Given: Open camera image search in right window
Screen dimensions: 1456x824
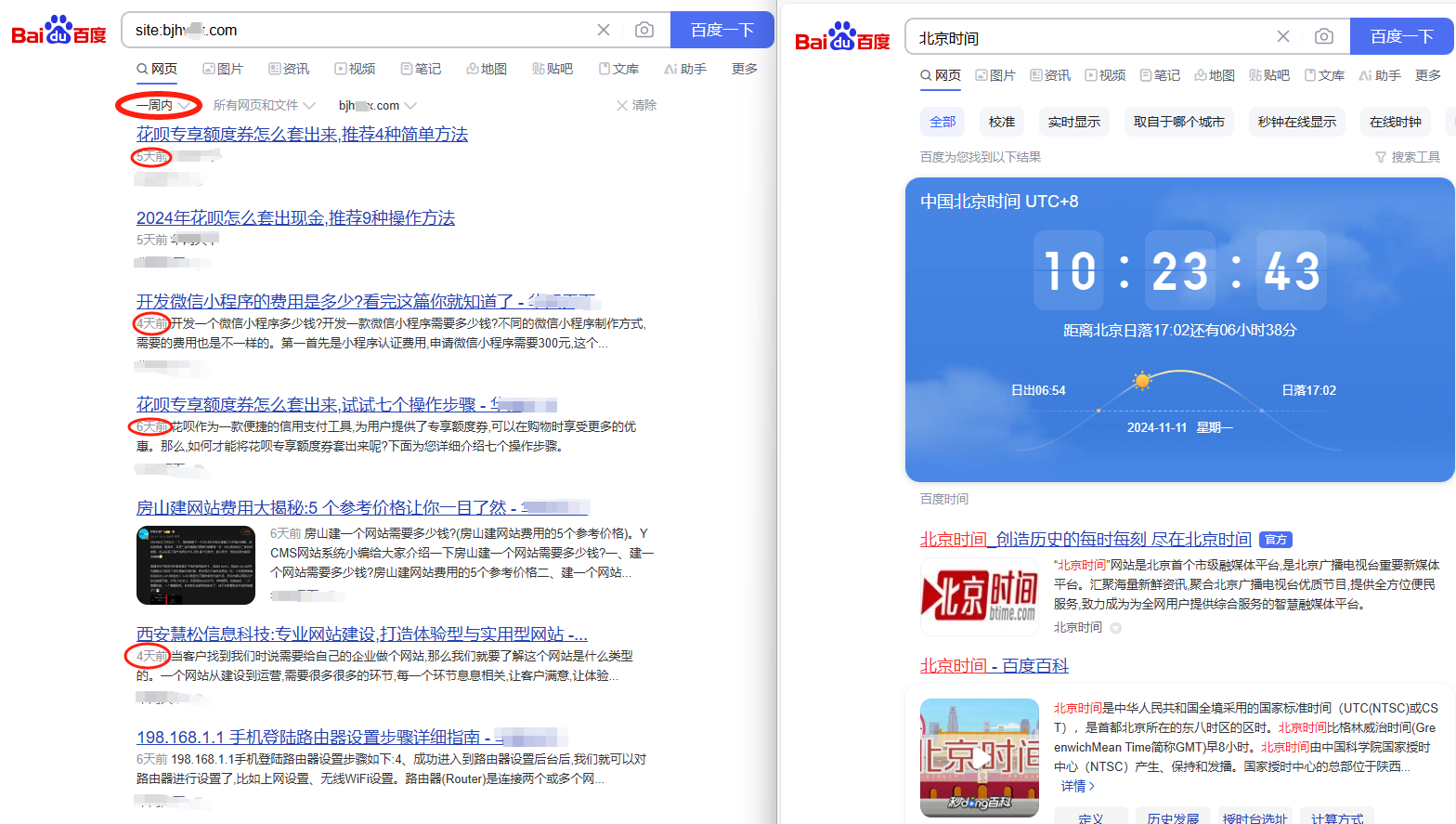Looking at the screenshot, I should (1324, 36).
